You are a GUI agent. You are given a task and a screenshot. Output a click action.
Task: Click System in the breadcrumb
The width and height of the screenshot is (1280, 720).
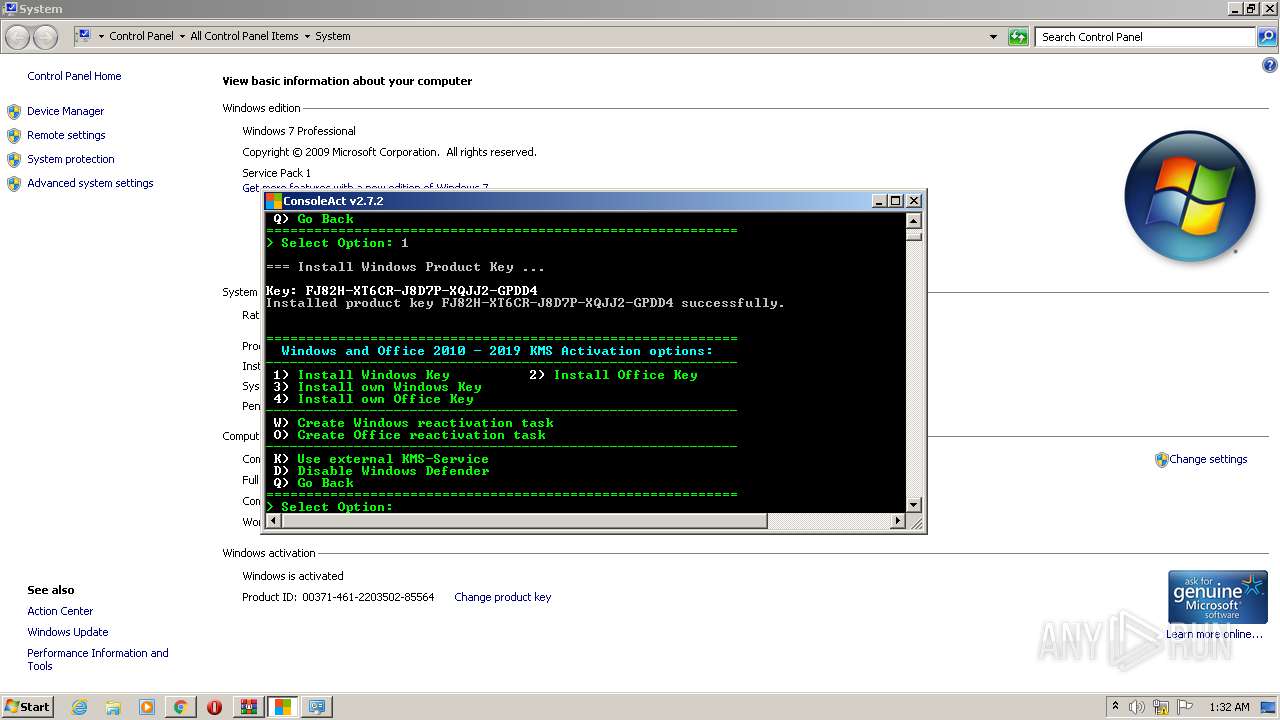tap(332, 36)
